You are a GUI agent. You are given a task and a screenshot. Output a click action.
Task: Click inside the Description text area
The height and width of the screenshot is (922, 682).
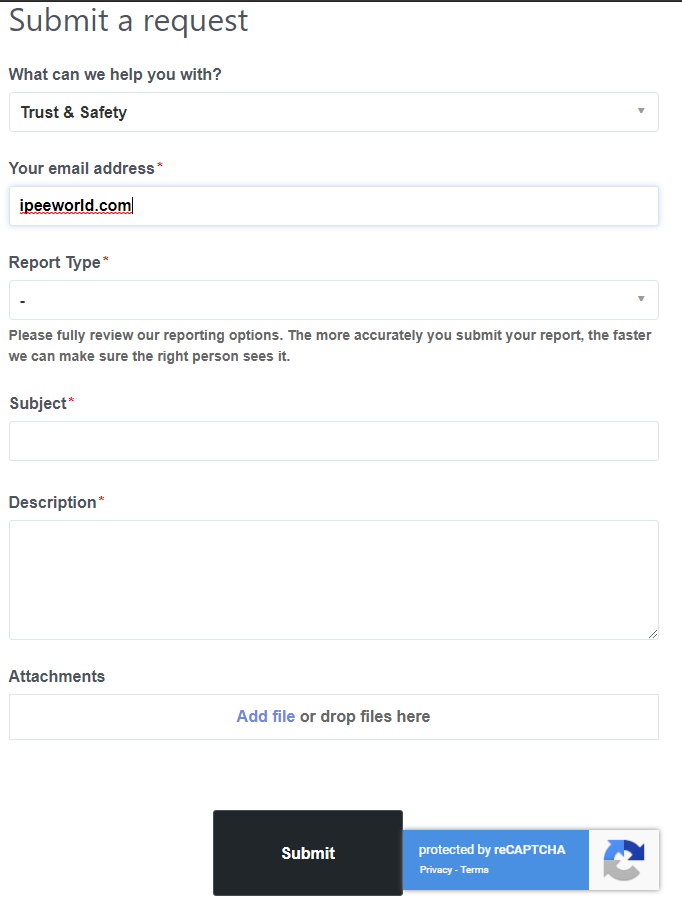(x=333, y=578)
